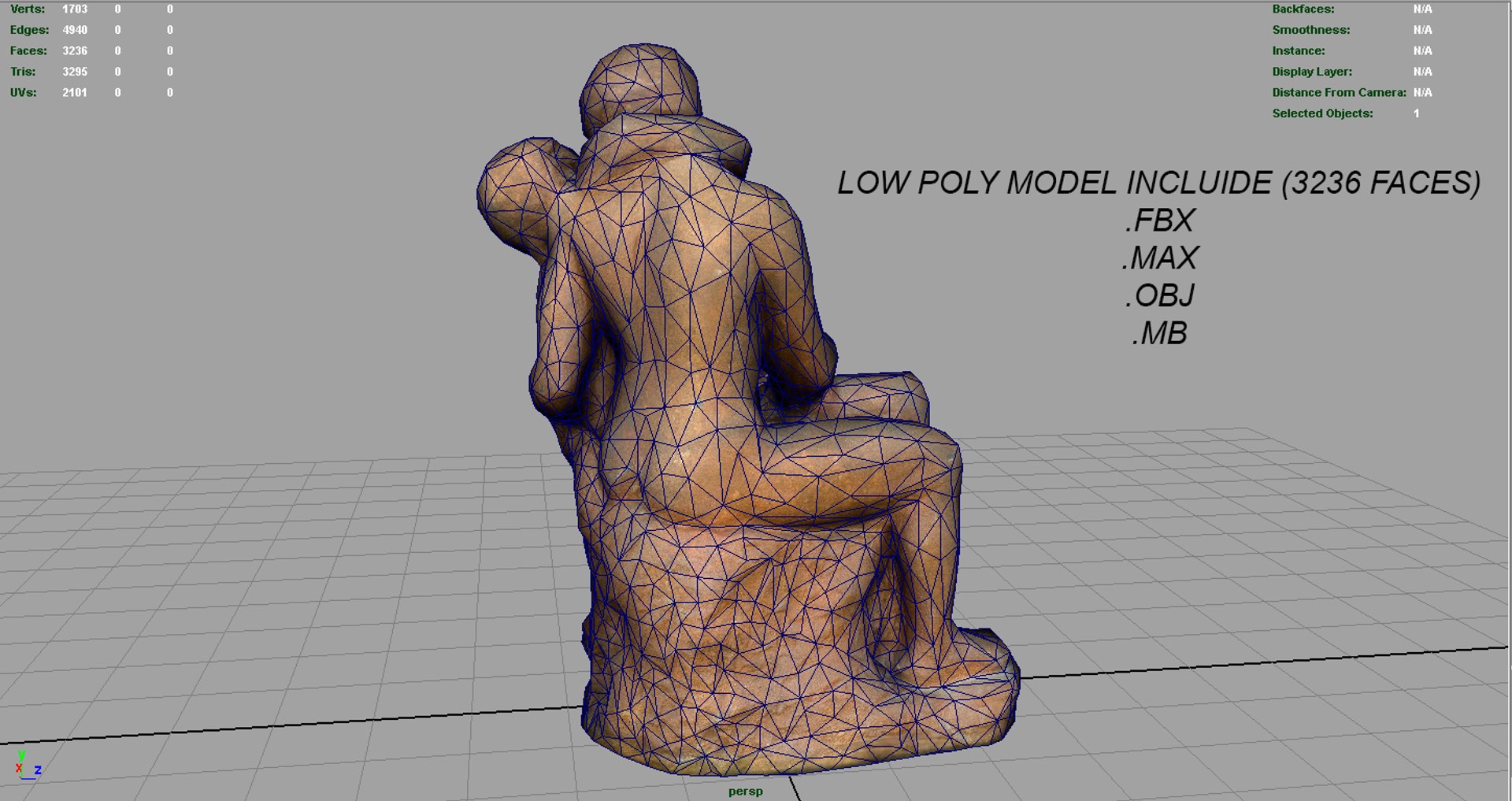Click the Selected Objects: label
Image resolution: width=1512 pixels, height=801 pixels.
[x=1323, y=113]
